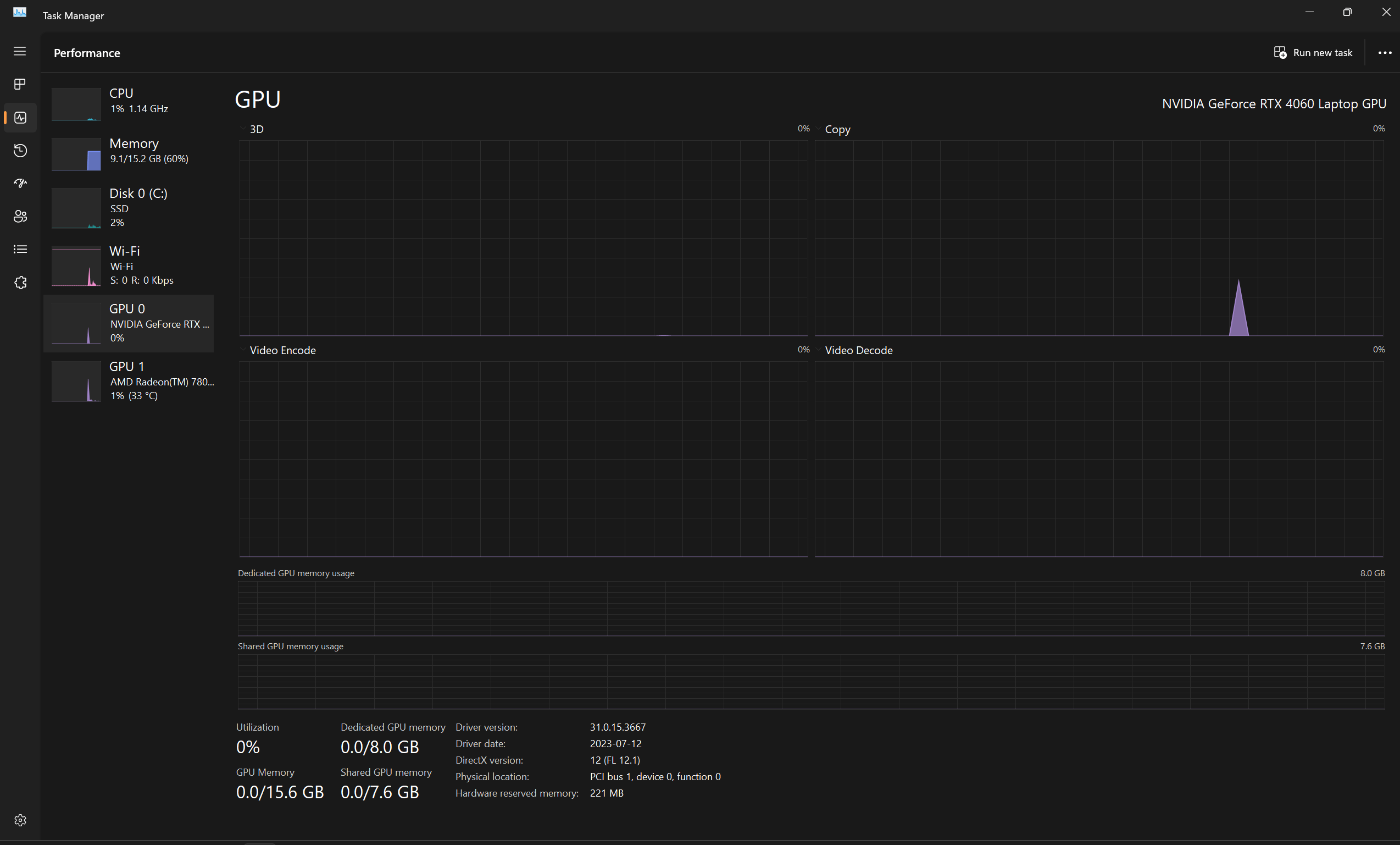Select GPU 1 AMD Radeon item
This screenshot has height=845, width=1400.
[130, 380]
